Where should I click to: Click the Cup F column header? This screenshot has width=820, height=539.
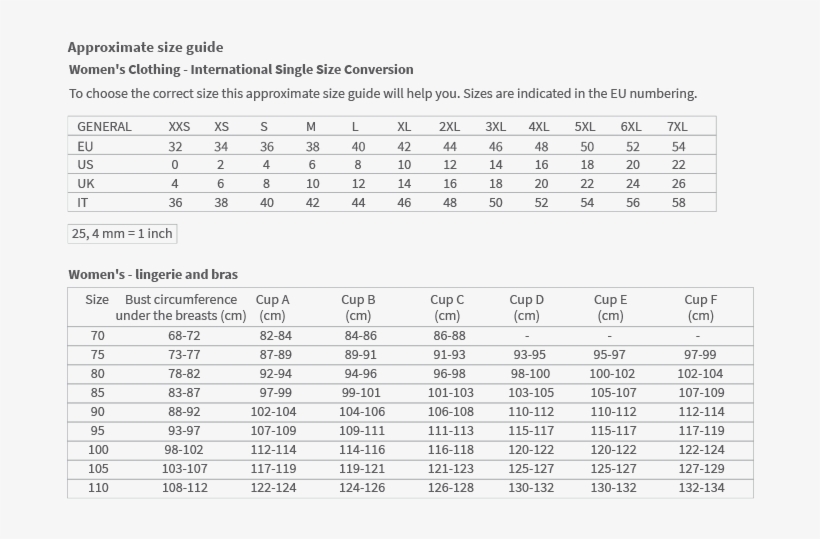click(700, 307)
